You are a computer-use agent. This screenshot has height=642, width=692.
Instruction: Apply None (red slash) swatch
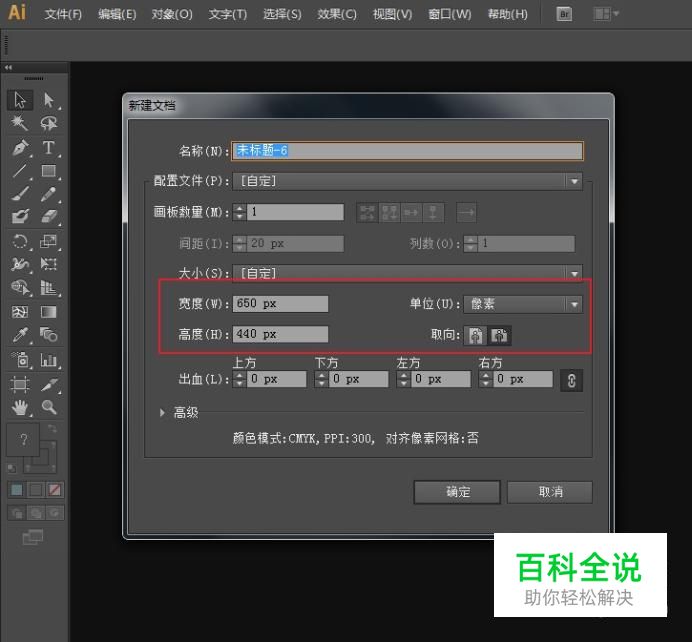click(55, 490)
